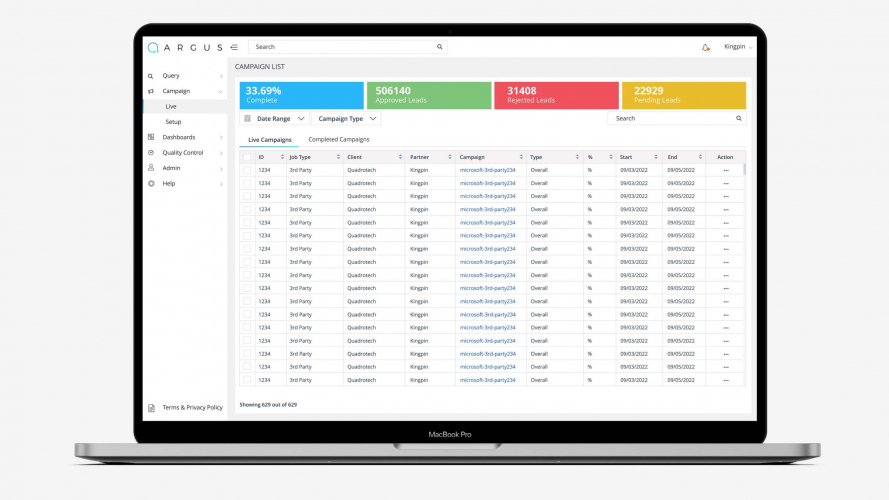Toggle the sidebar with the hamburger icon
The width and height of the screenshot is (889, 500).
point(234,47)
